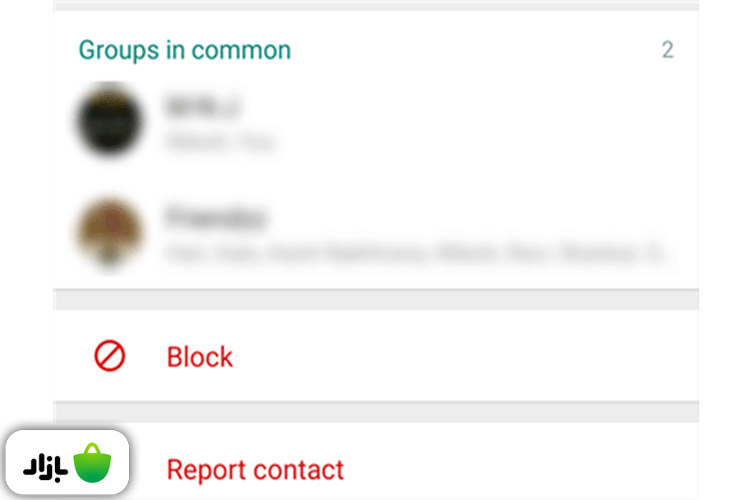Select the blurred name of the dark-avatar group

[202, 106]
